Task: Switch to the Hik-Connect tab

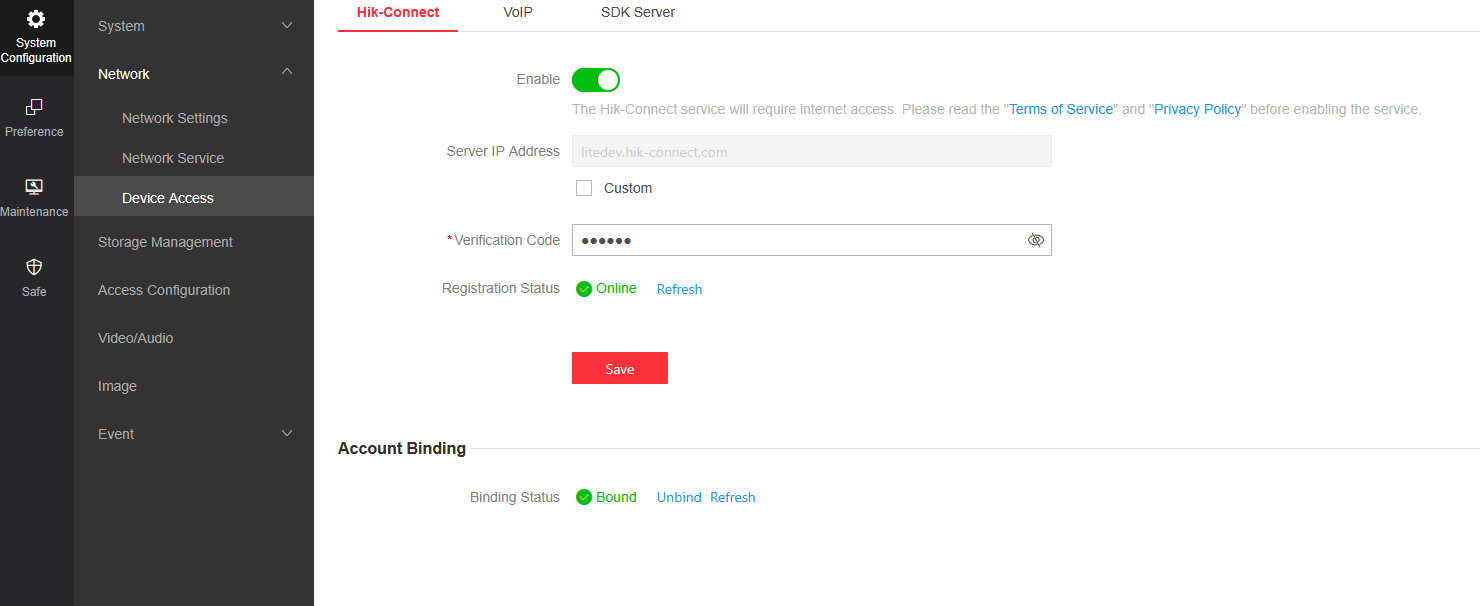Action: point(398,13)
